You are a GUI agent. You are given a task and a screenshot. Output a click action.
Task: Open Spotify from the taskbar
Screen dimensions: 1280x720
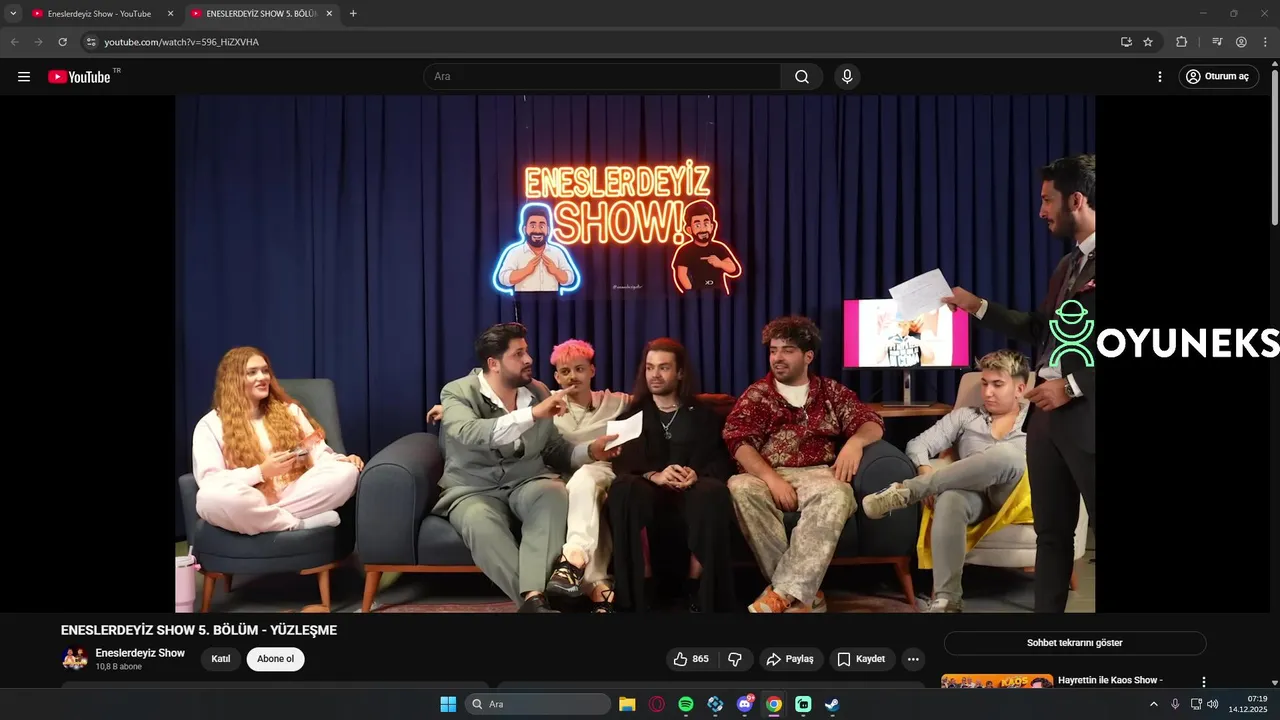686,704
